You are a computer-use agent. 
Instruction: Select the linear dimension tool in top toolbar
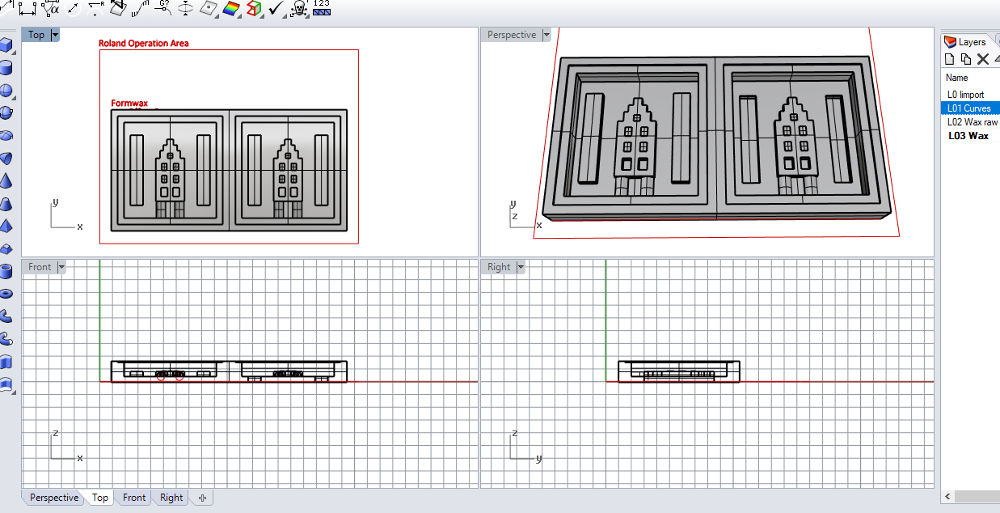pyautogui.click(x=27, y=9)
